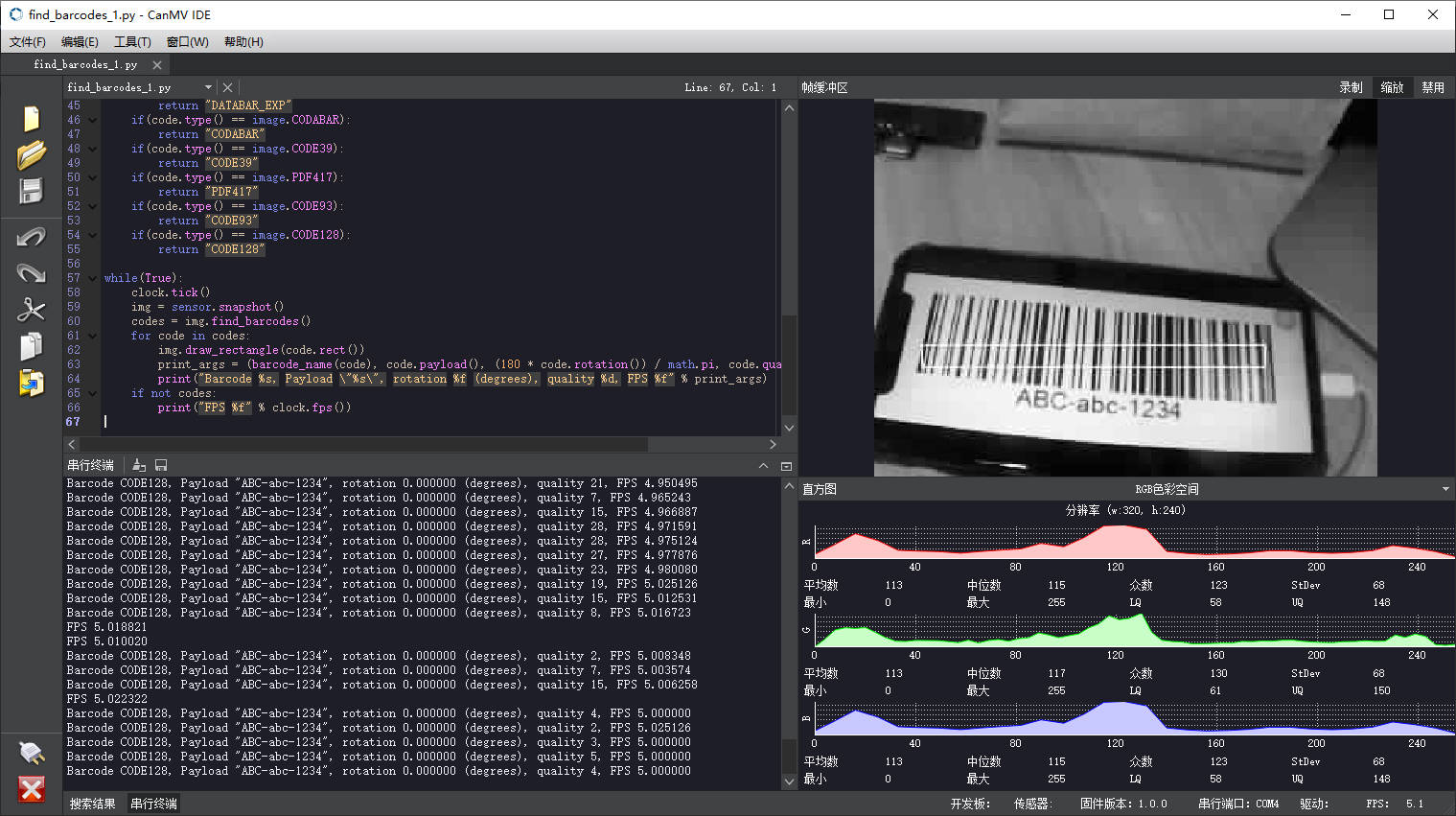Click editor vertical scrollbar down arrow
Screen dimensions: 1456x816
(789, 428)
